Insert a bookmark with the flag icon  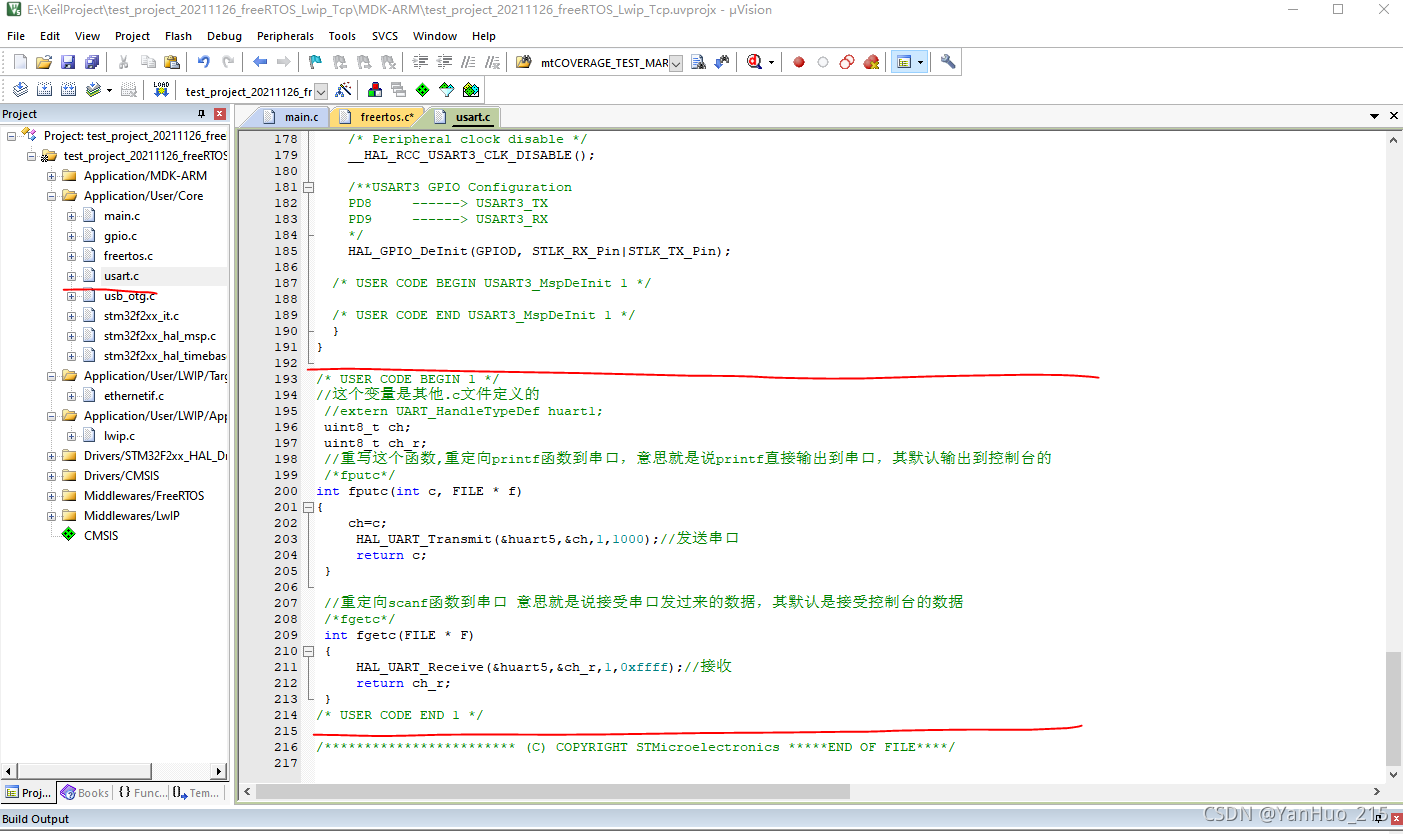316,62
